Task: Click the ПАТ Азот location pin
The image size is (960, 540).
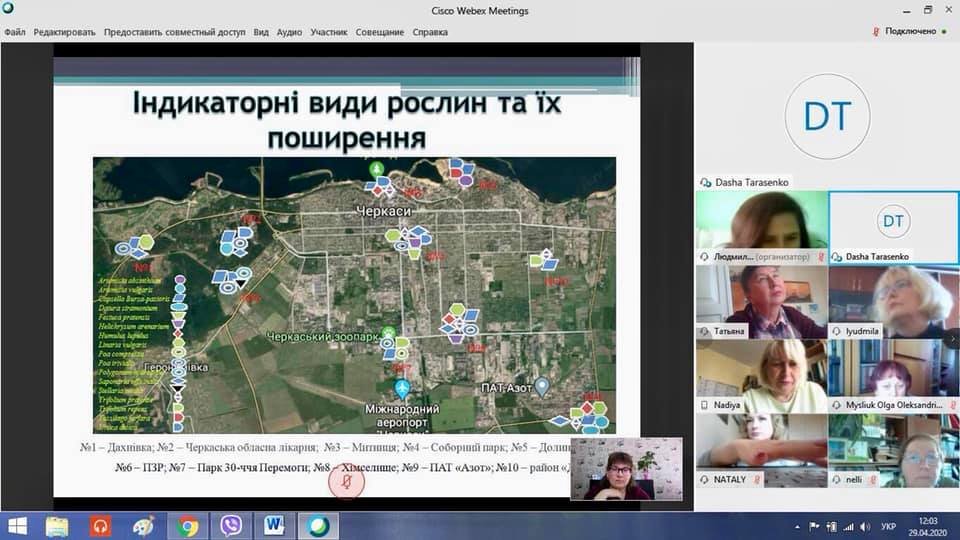Action: pos(541,387)
